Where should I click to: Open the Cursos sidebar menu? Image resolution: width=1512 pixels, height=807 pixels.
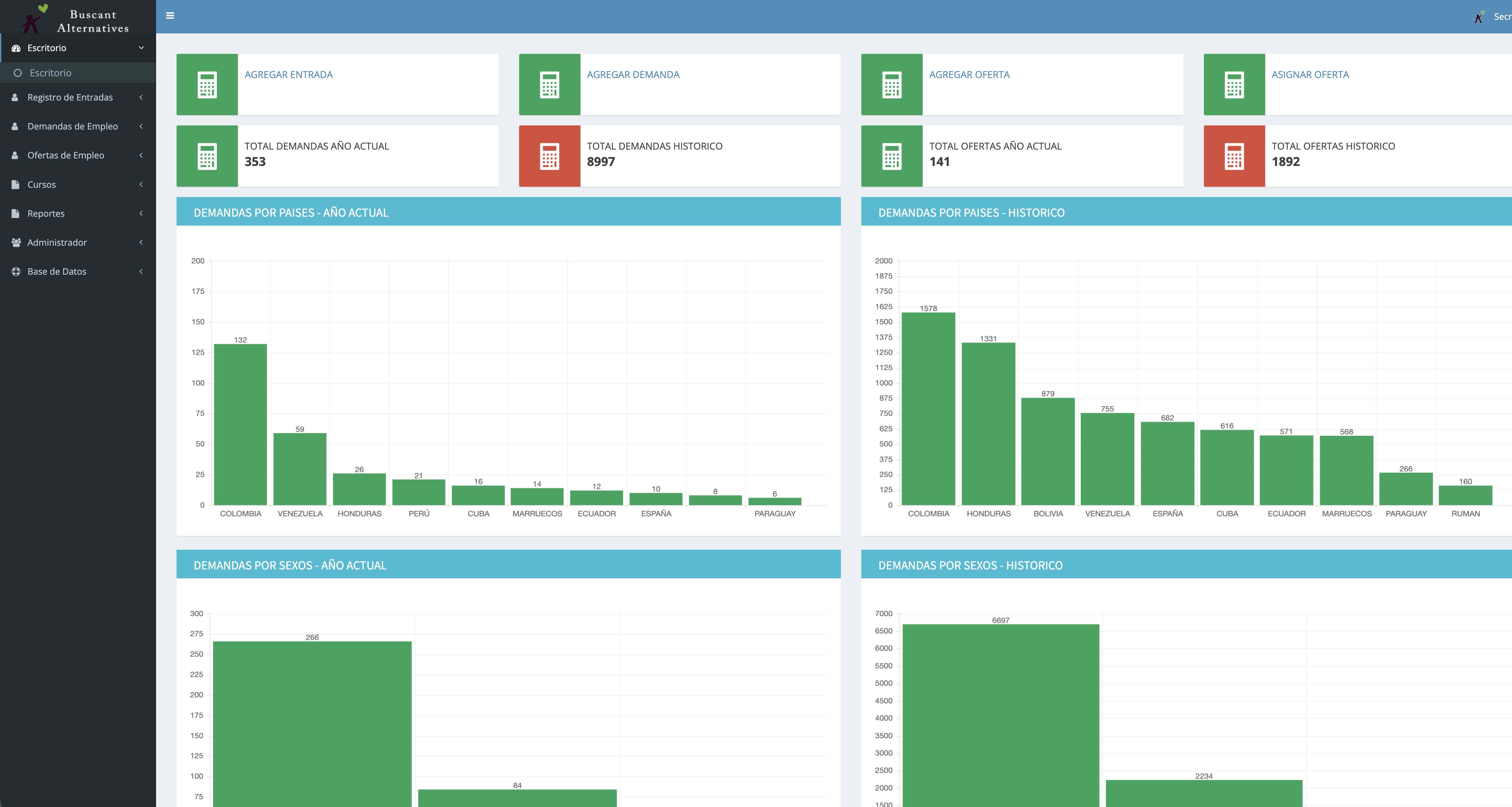42,184
